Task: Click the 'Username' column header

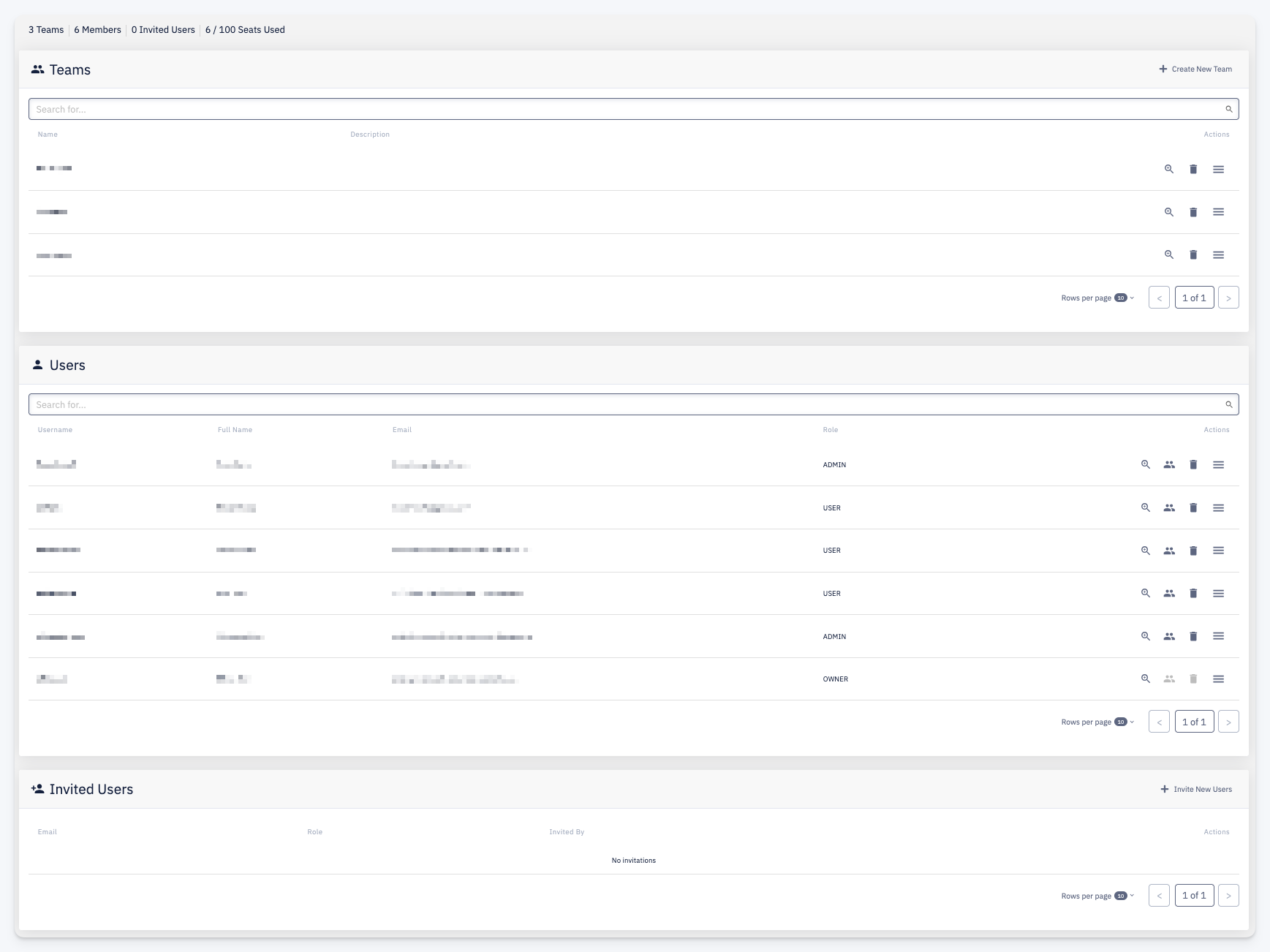Action: tap(55, 430)
